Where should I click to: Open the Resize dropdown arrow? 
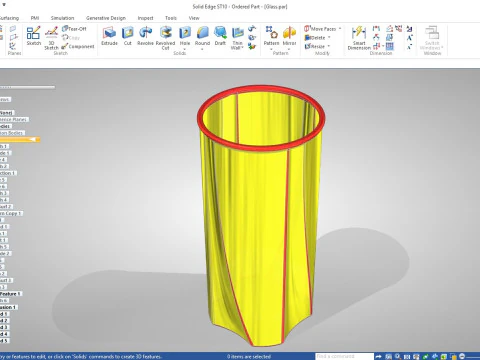click(x=329, y=46)
